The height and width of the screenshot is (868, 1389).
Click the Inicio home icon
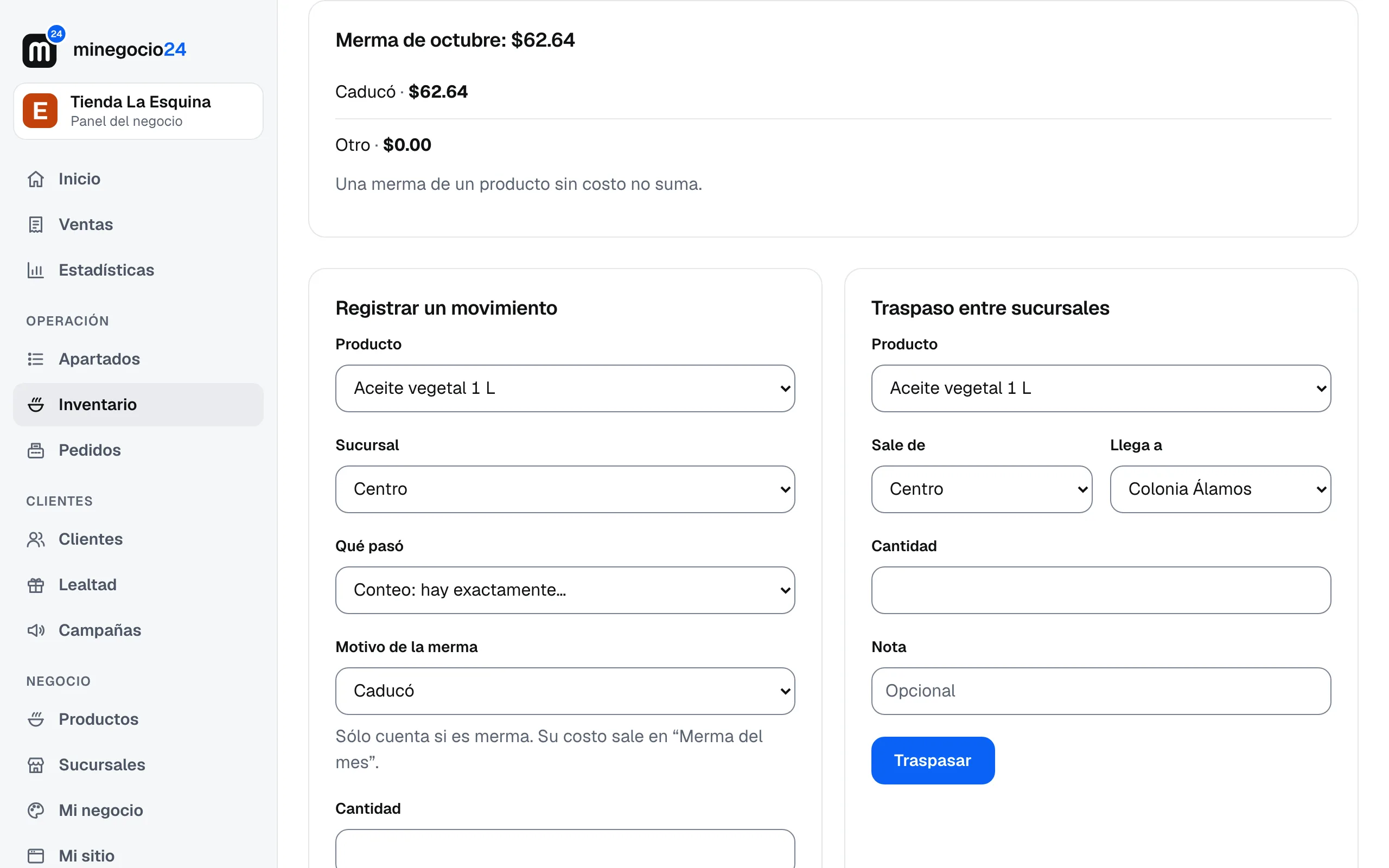[x=36, y=179]
